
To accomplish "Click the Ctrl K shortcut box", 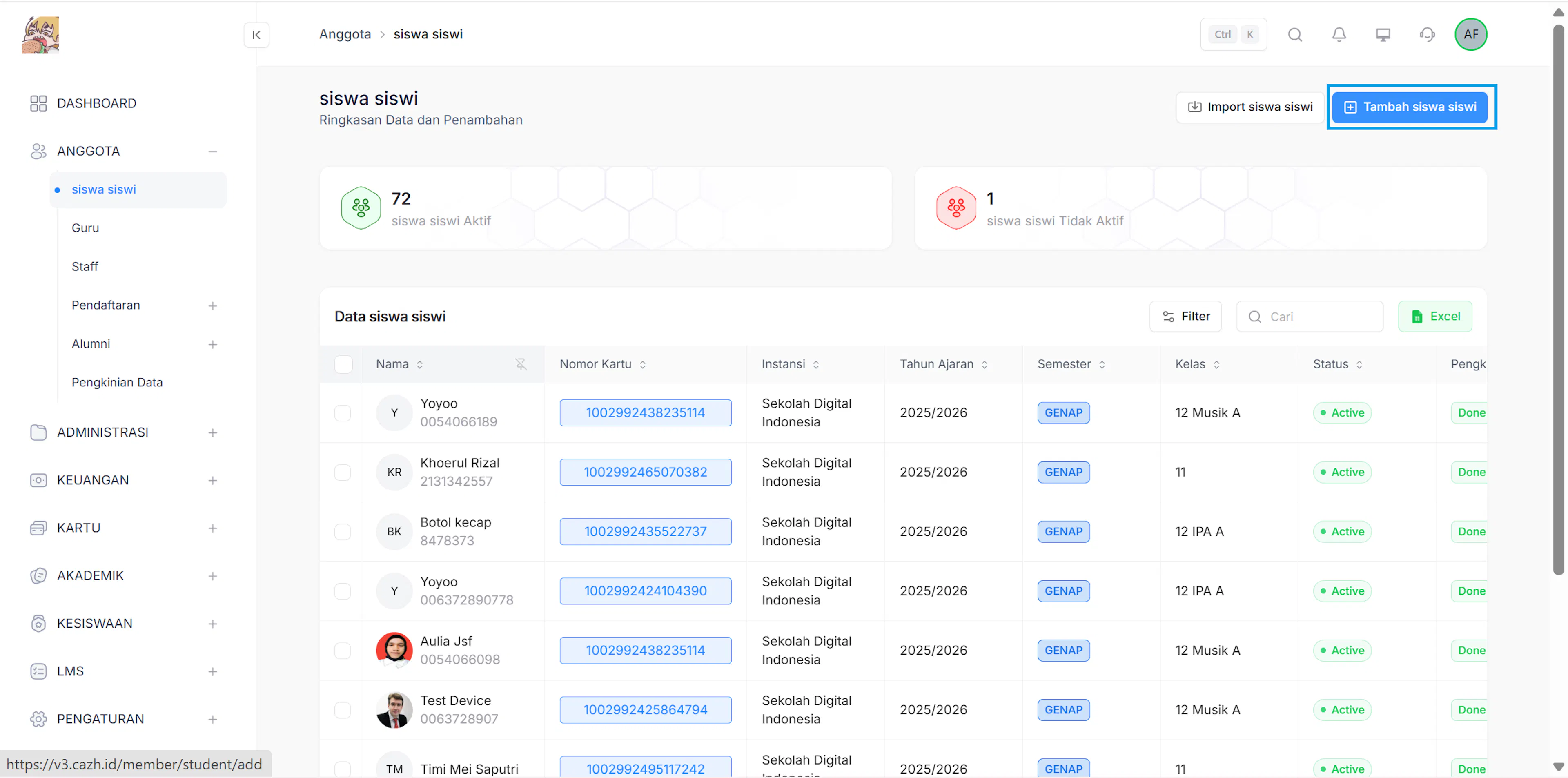I will (1233, 35).
